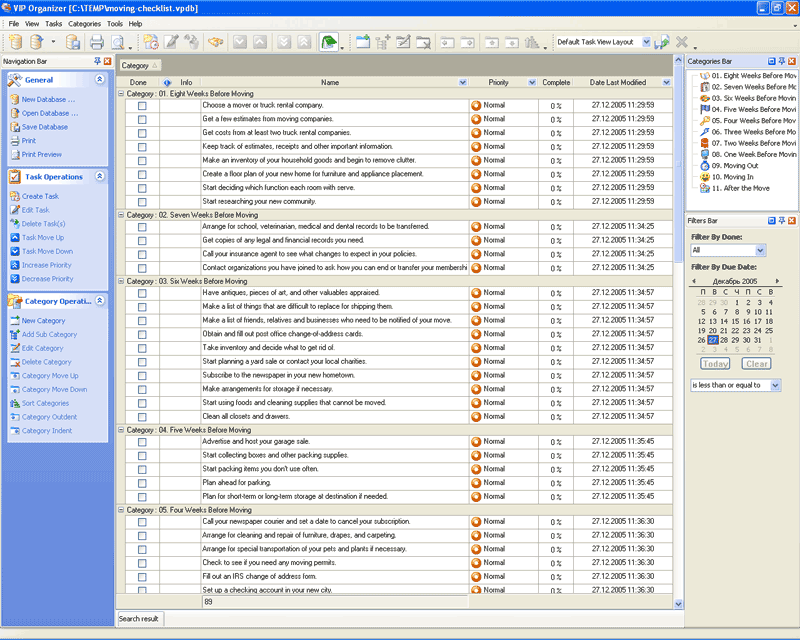This screenshot has height=640, width=800.
Task: Mark 'Call your insurance agent' task done
Action: 142,254
